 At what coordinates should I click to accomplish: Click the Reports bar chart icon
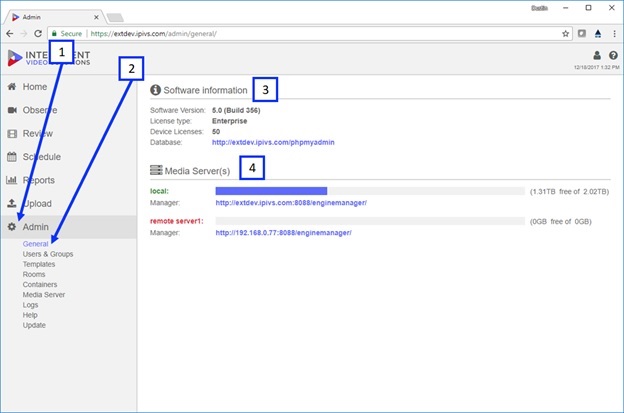click(12, 180)
